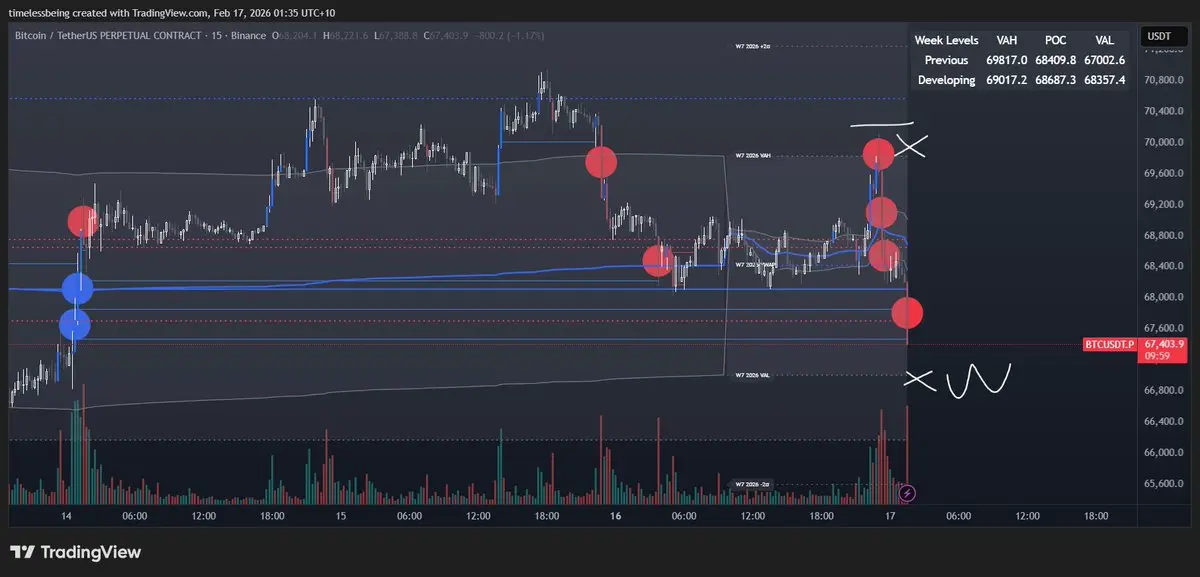Image resolution: width=1200 pixels, height=577 pixels.
Task: Click the Week Levels table header
Action: coord(946,40)
